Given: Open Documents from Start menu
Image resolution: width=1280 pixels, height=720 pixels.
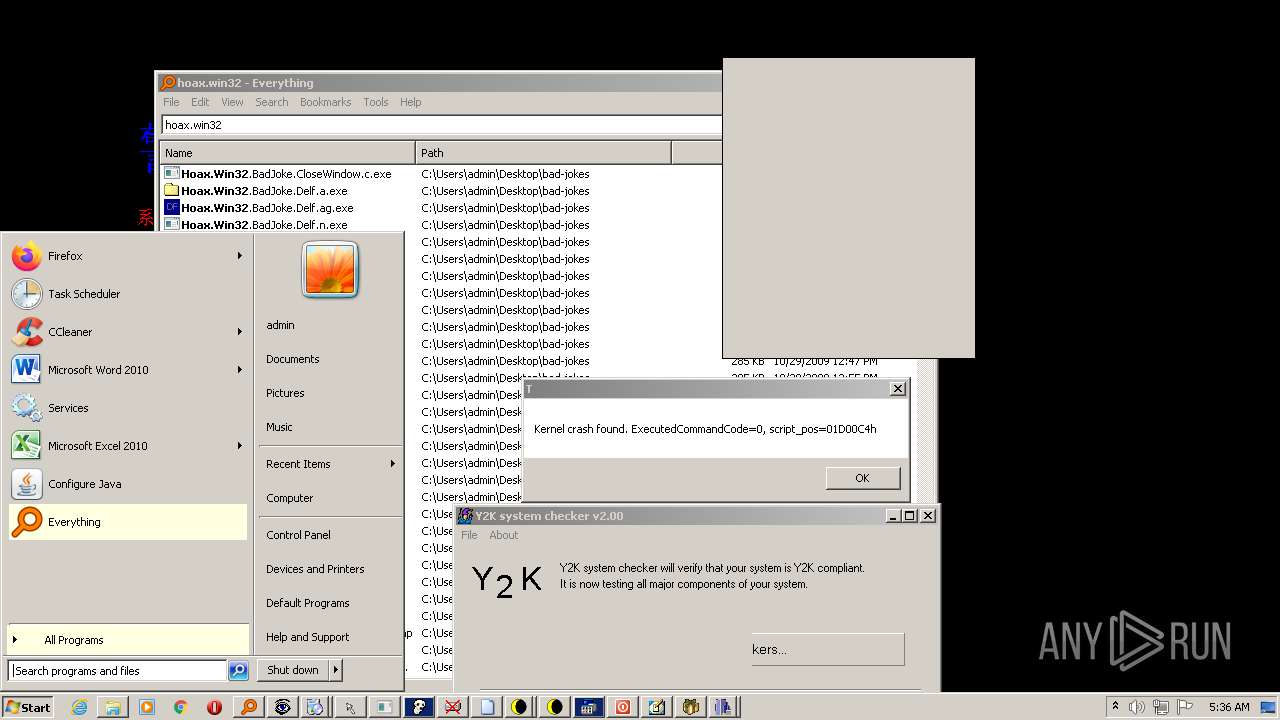Looking at the screenshot, I should (x=330, y=359).
